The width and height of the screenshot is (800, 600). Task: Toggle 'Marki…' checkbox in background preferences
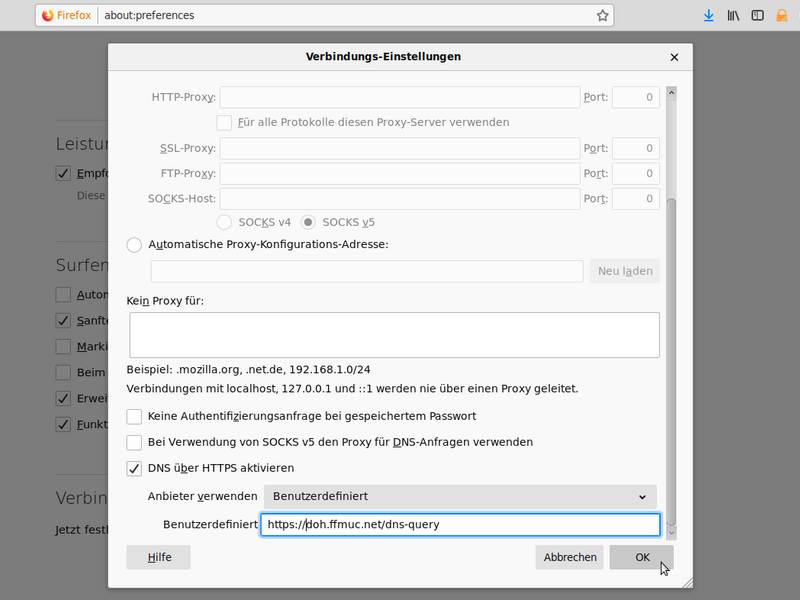[63, 347]
